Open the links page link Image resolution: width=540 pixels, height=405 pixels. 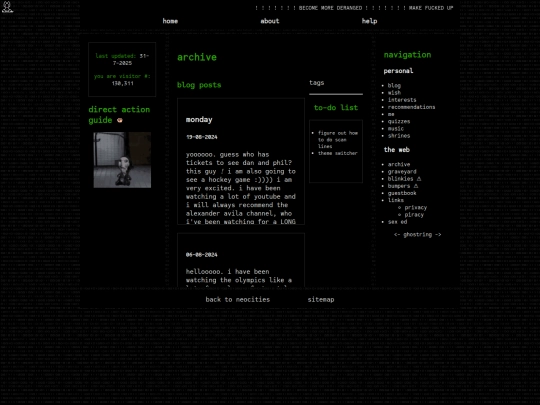point(396,200)
